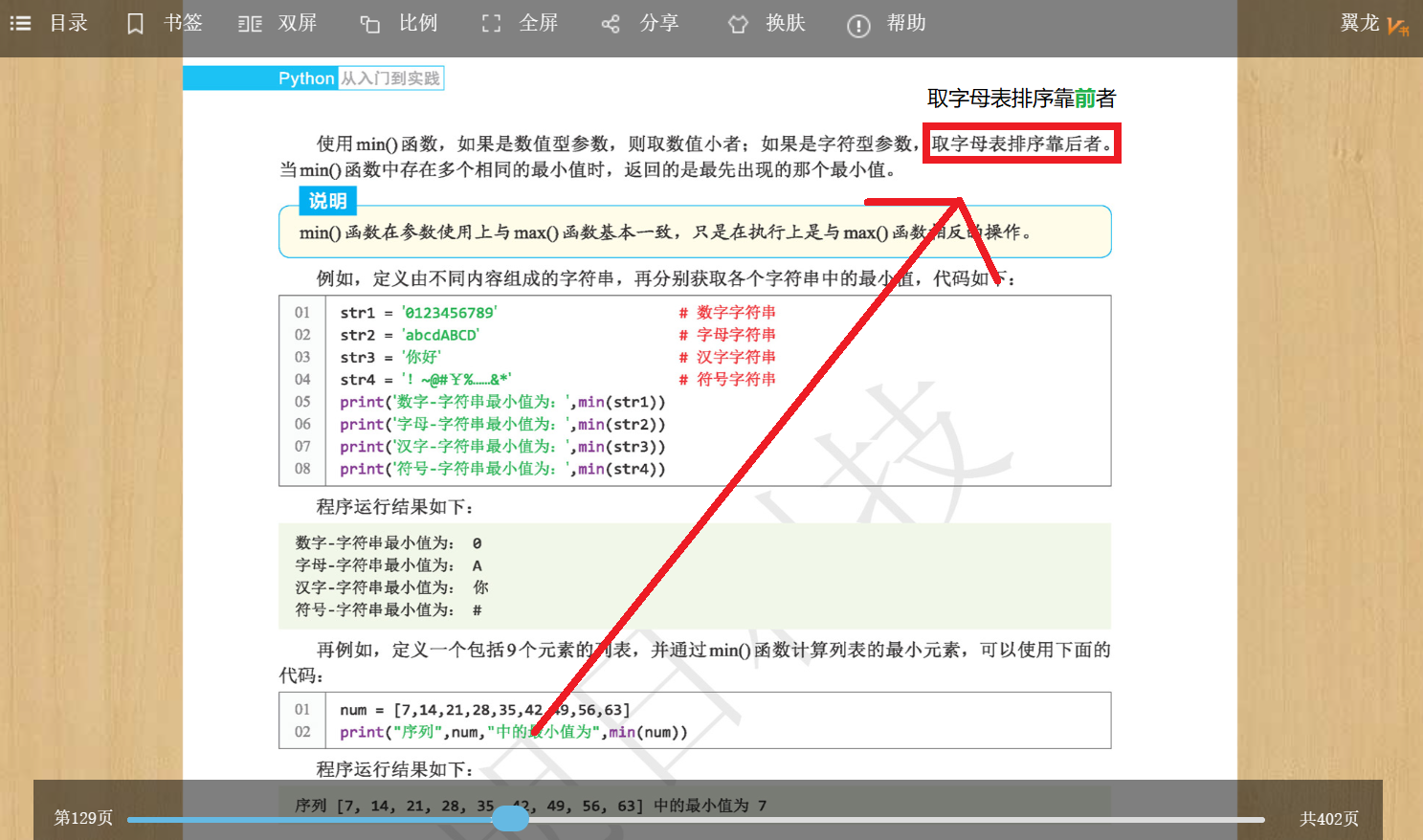Screen dimensions: 1423x840
Task: Click code line containing min(str4)
Action: tap(502, 469)
